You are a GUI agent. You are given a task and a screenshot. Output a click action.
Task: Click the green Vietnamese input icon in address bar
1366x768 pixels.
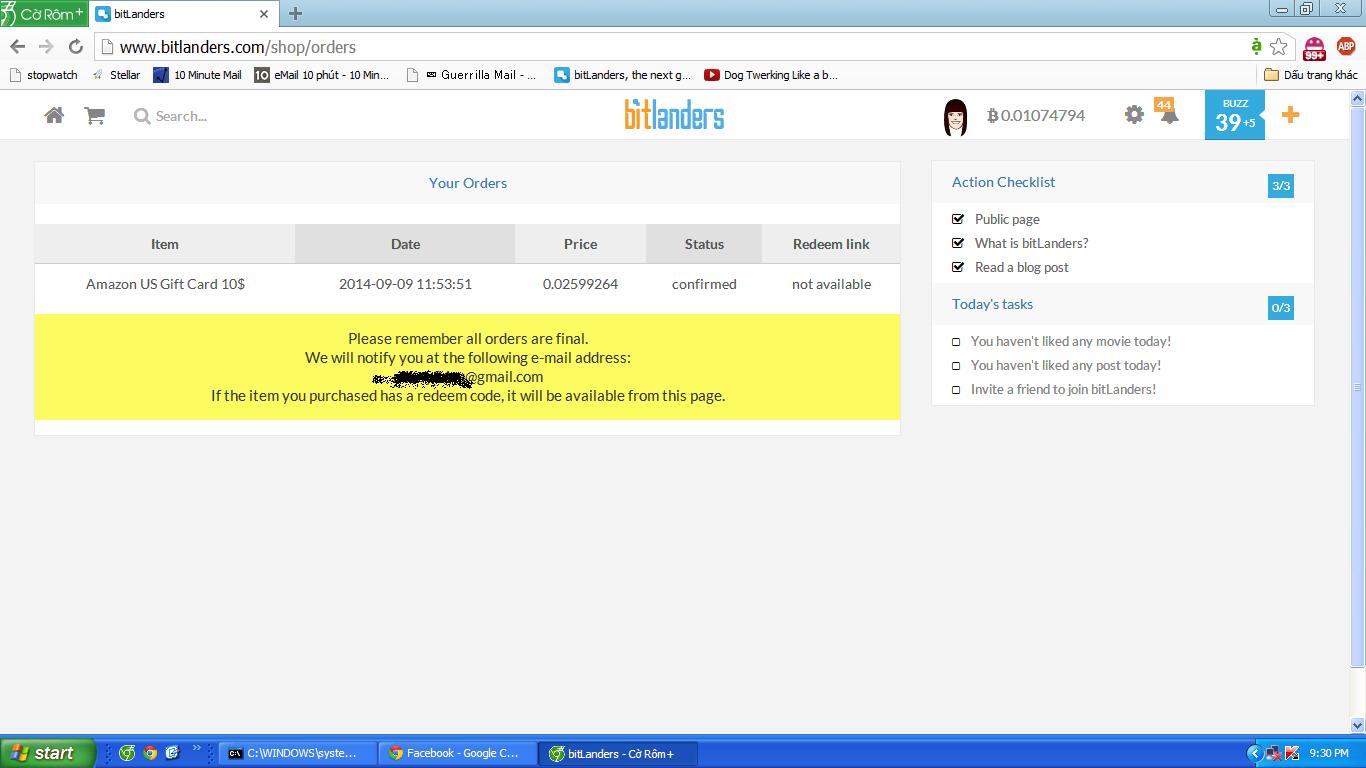coord(1256,47)
